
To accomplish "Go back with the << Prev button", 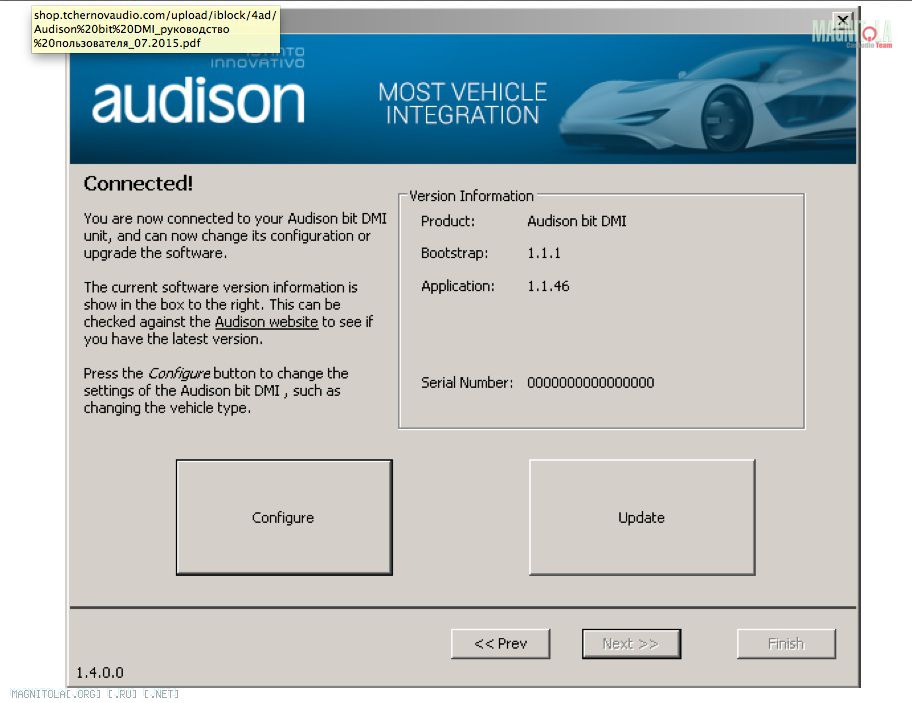I will click(500, 644).
